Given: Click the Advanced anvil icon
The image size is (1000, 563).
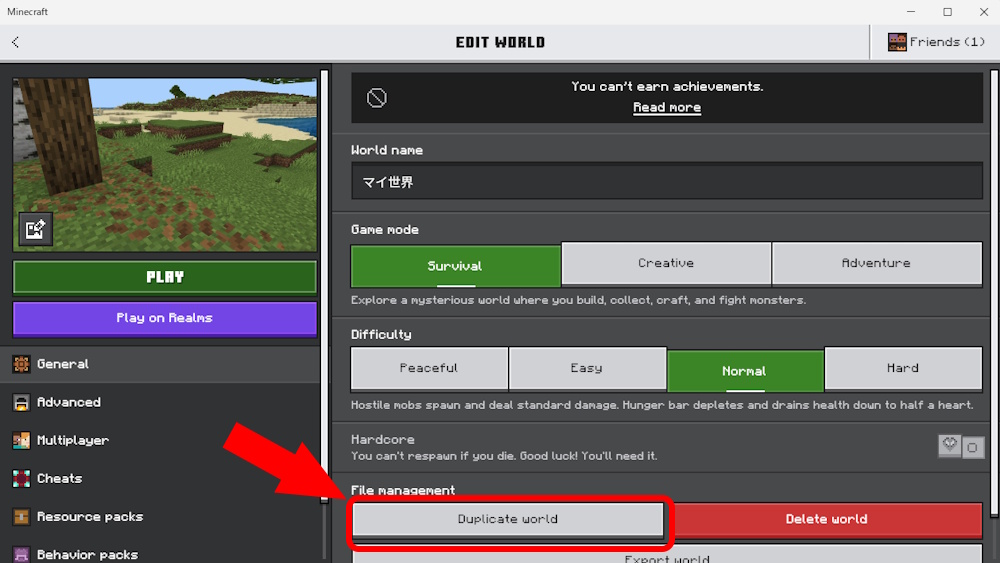Looking at the screenshot, I should 21,402.
